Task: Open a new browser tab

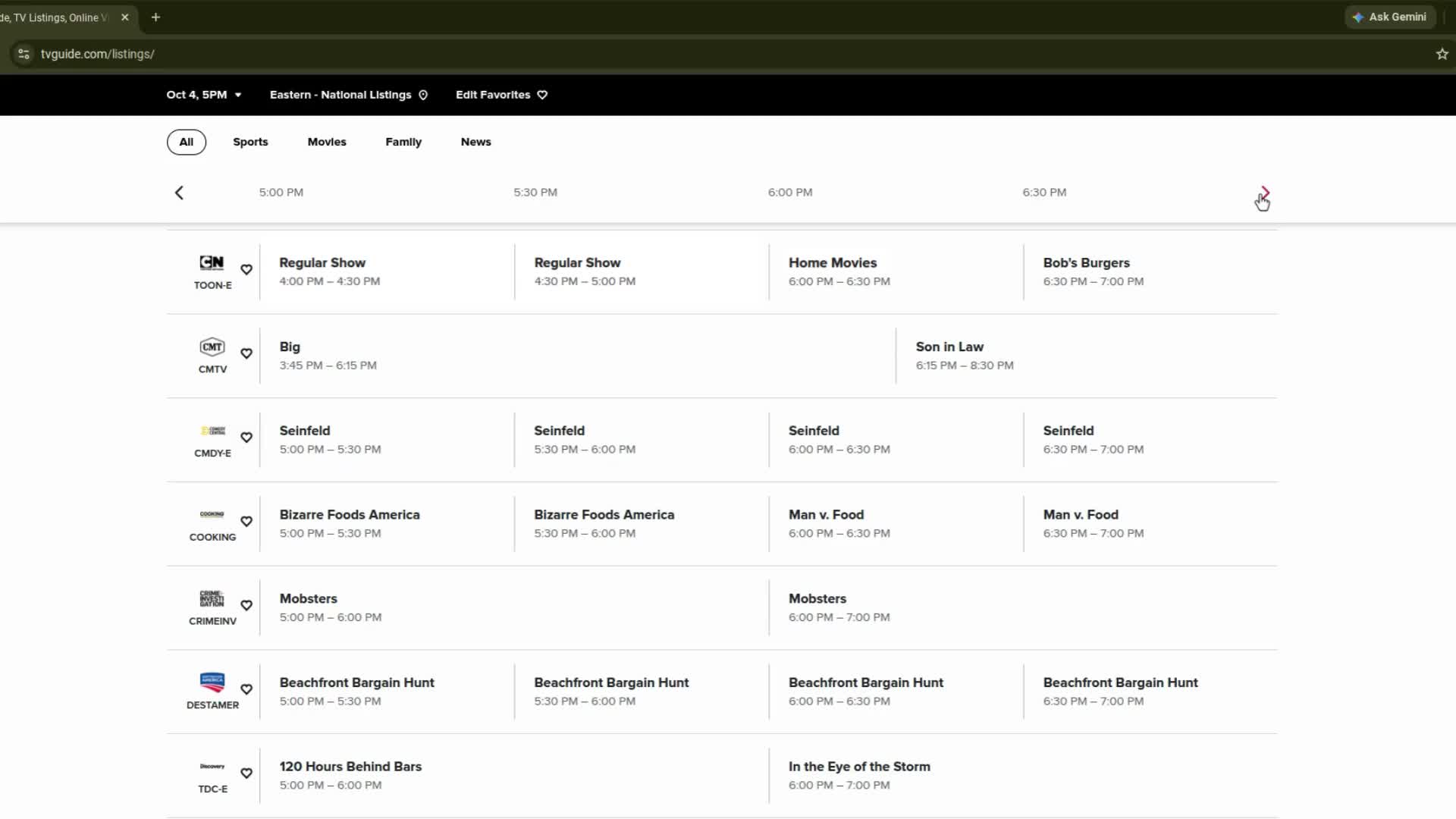Action: pos(155,17)
